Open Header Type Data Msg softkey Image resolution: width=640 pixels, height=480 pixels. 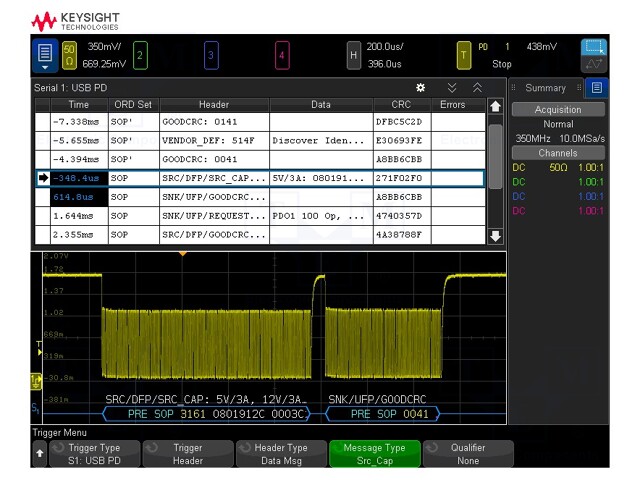[x=281, y=454]
